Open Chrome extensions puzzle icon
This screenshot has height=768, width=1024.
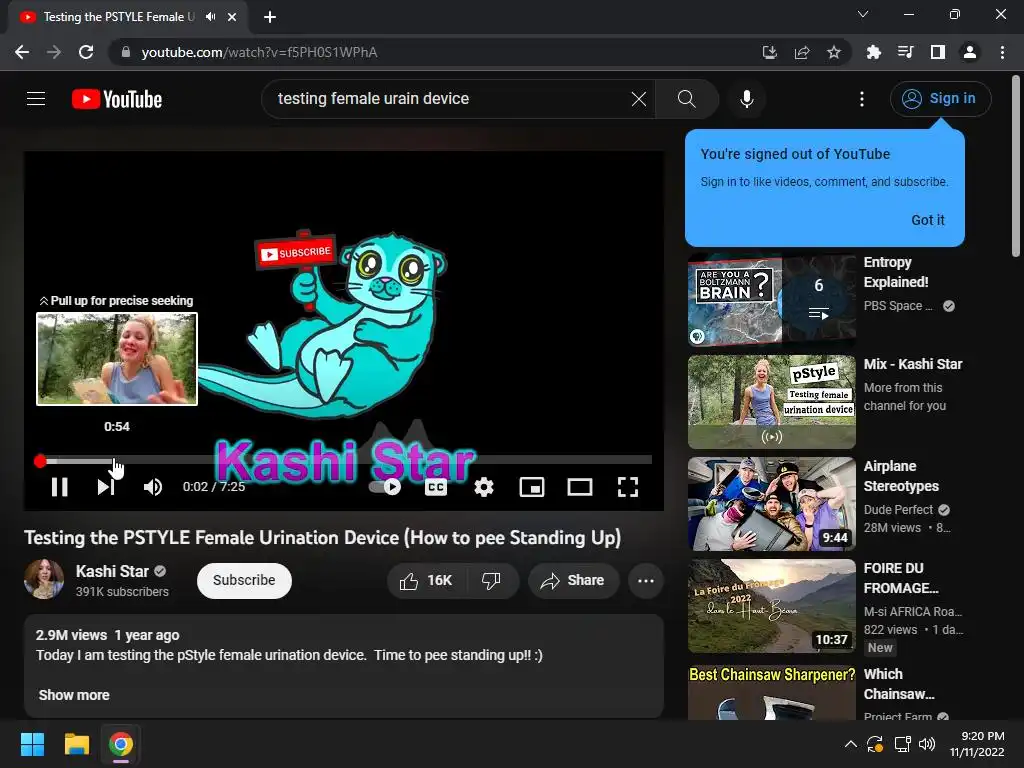(873, 52)
